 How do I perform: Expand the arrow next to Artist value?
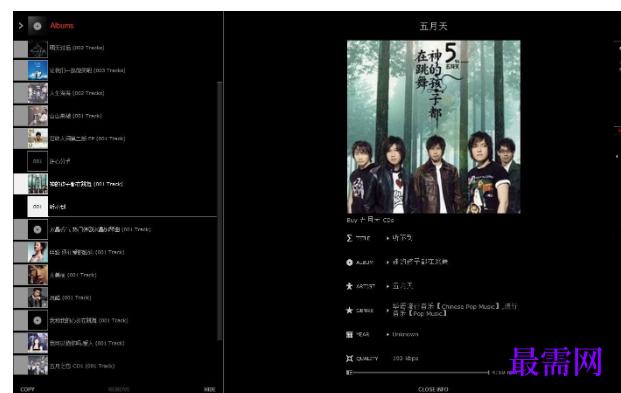[x=388, y=286]
